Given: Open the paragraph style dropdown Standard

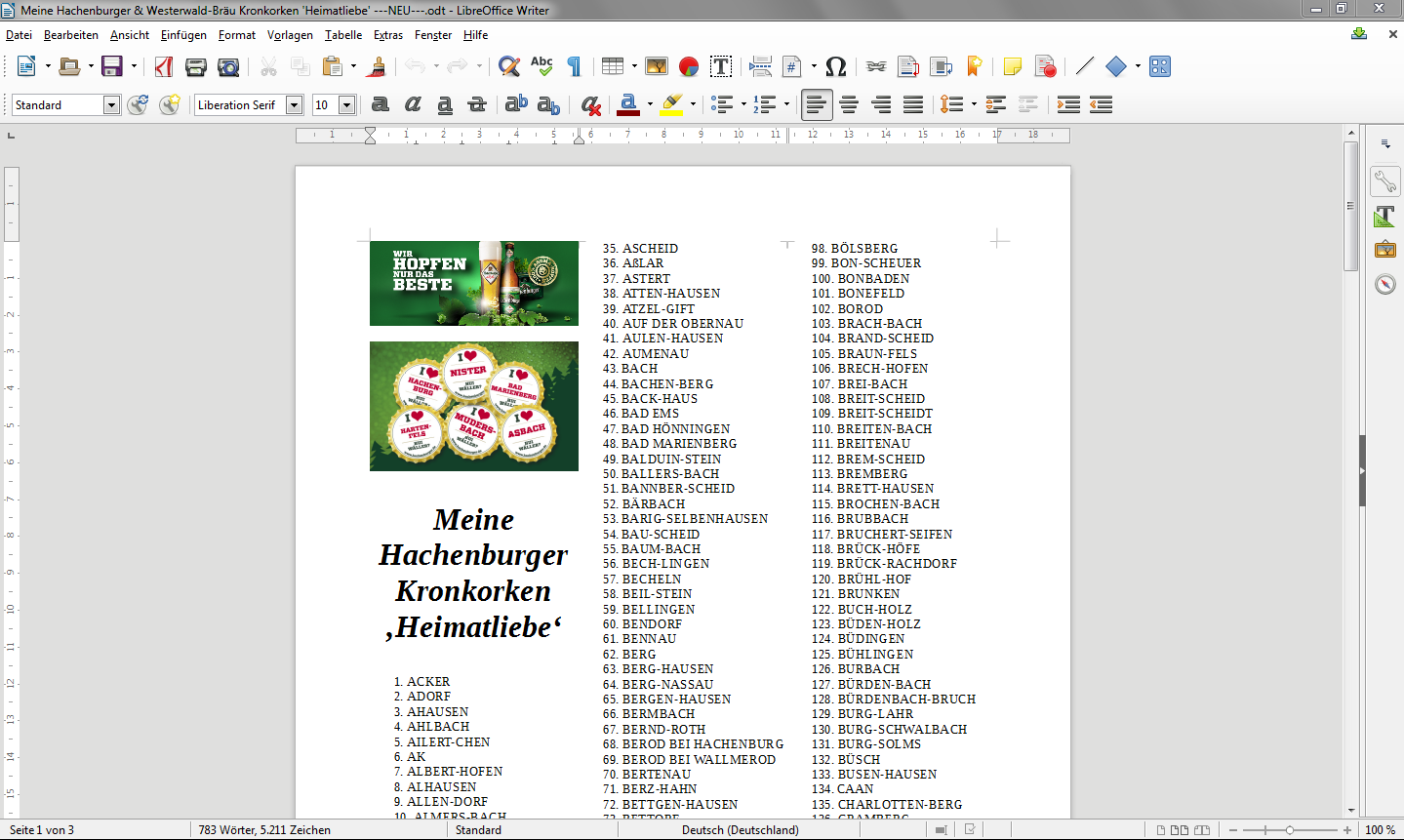Looking at the screenshot, I should (x=111, y=104).
